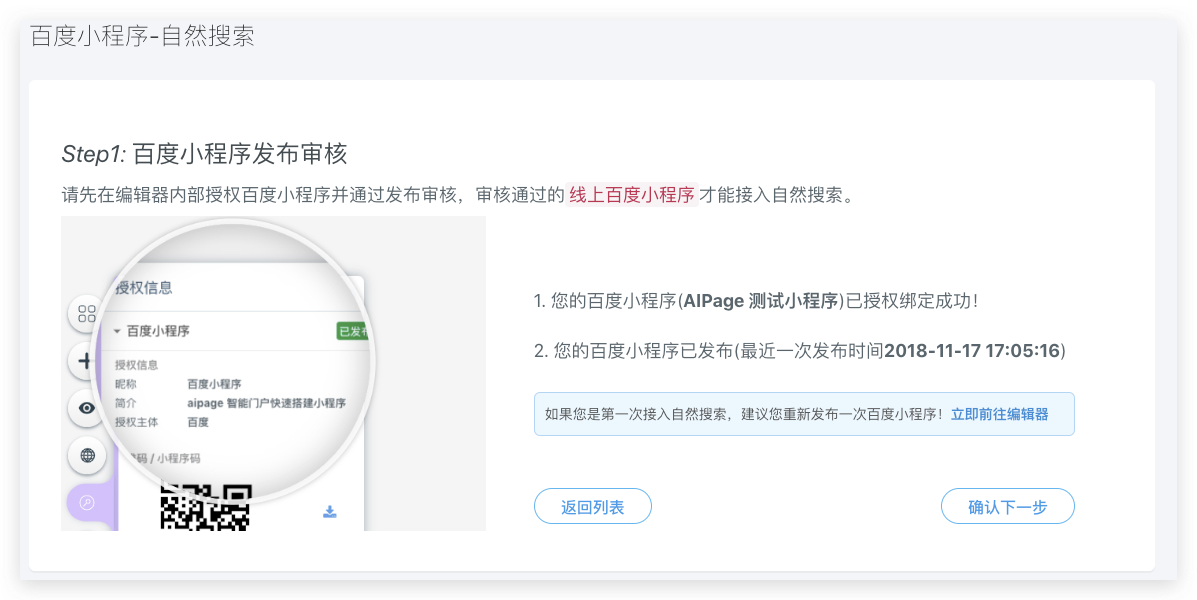This screenshot has width=1197, height=600.
Task: Open the 立即前往编辑器 link
Action: point(999,414)
